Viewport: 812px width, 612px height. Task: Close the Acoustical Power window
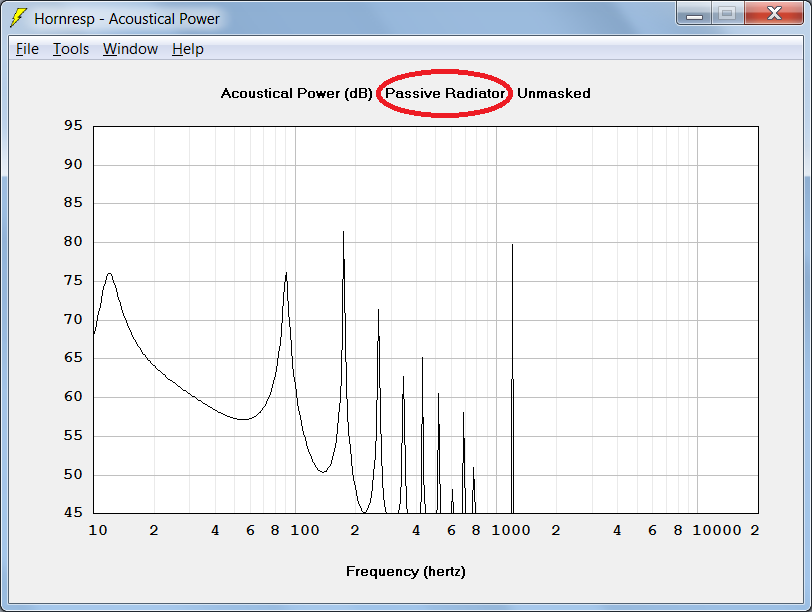pos(774,13)
